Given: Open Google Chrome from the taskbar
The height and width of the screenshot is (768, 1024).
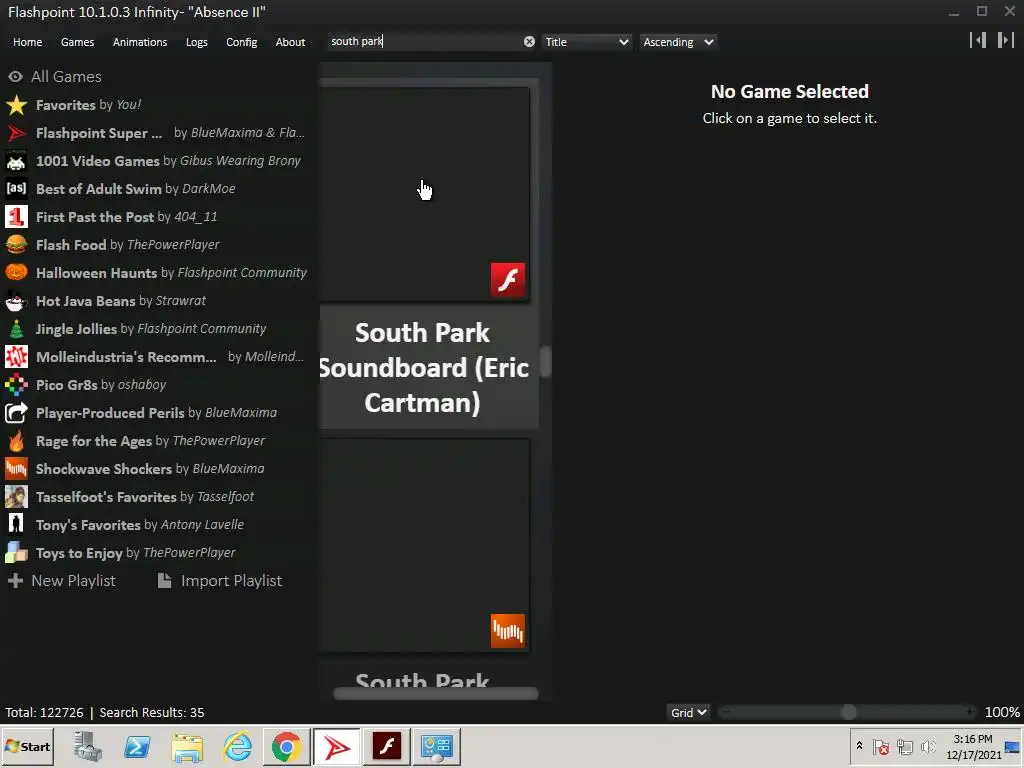Looking at the screenshot, I should (286, 746).
